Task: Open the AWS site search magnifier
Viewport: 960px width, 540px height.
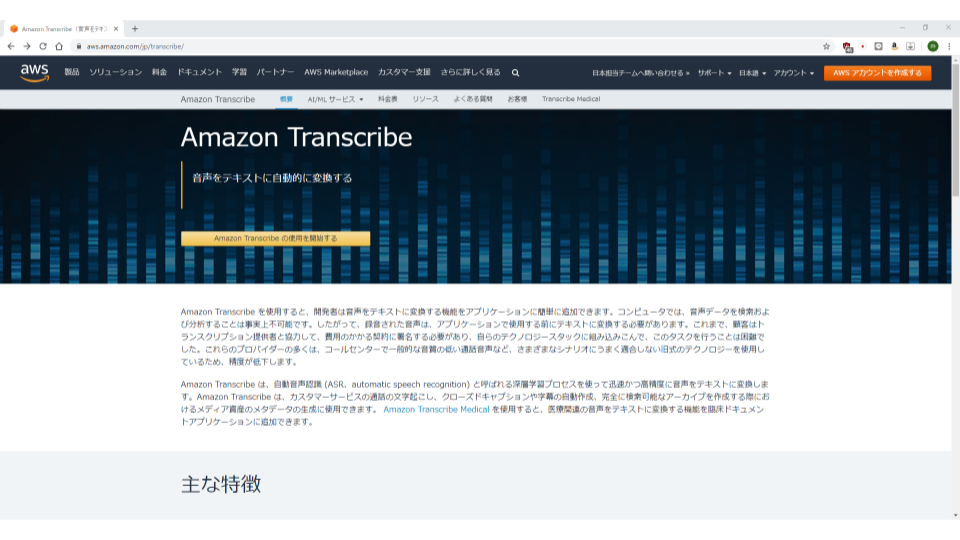Action: click(516, 73)
